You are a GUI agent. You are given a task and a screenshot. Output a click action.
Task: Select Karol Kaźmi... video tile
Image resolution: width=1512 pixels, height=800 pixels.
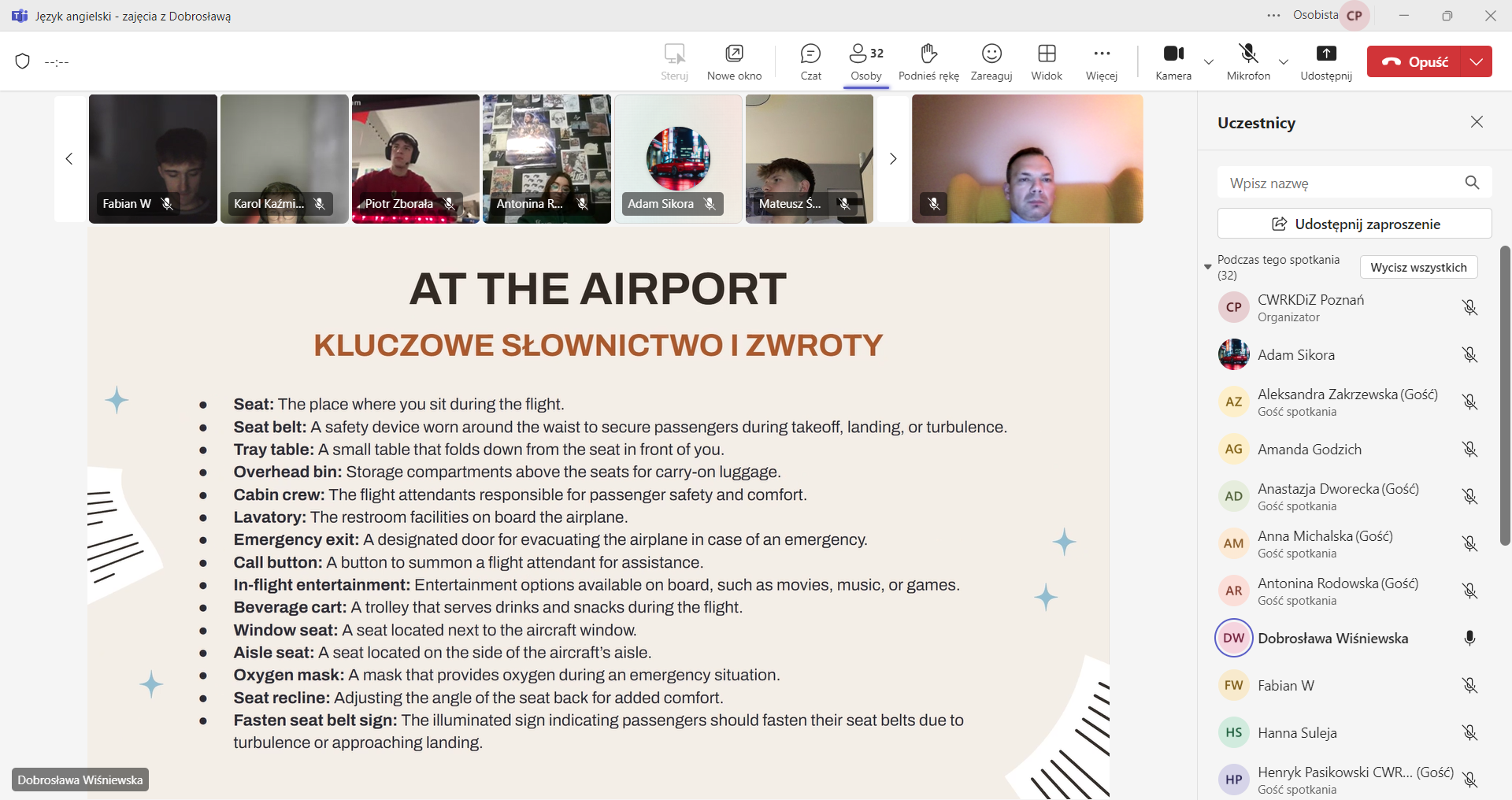[284, 159]
